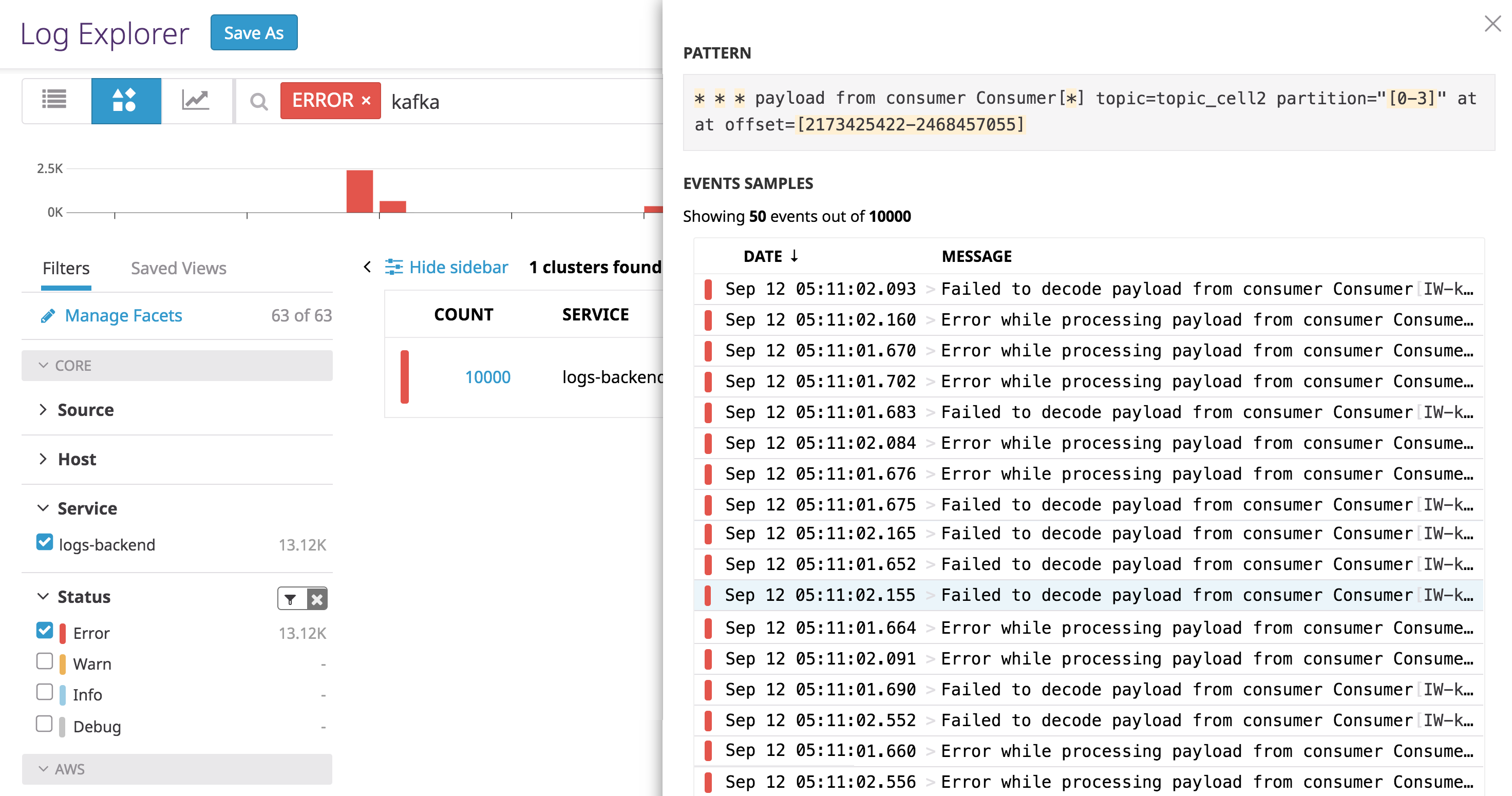This screenshot has height=796, width=1512.
Task: Click the Hide sidebar sliders icon
Action: [x=395, y=267]
